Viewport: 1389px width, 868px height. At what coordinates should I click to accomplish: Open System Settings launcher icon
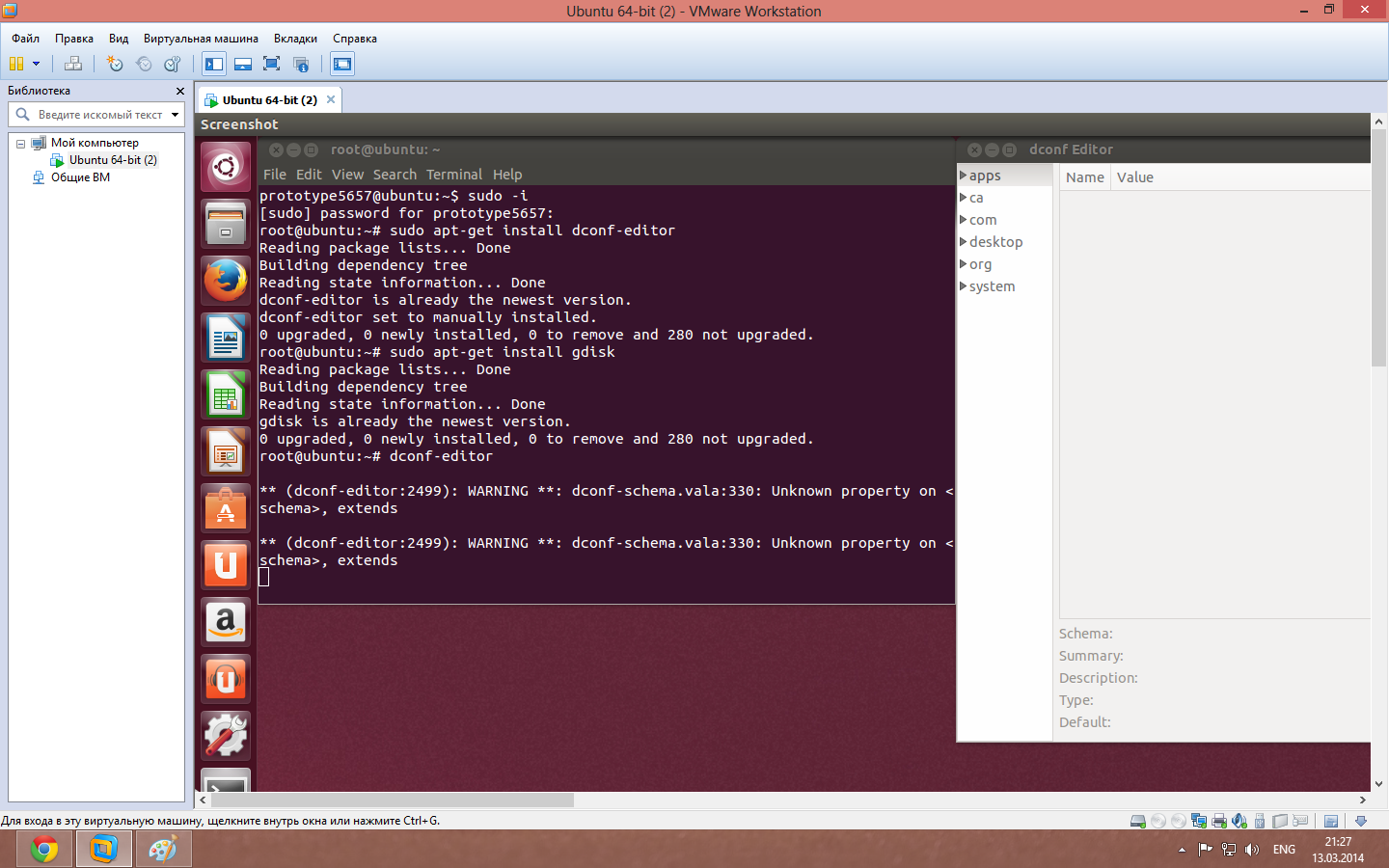(226, 736)
